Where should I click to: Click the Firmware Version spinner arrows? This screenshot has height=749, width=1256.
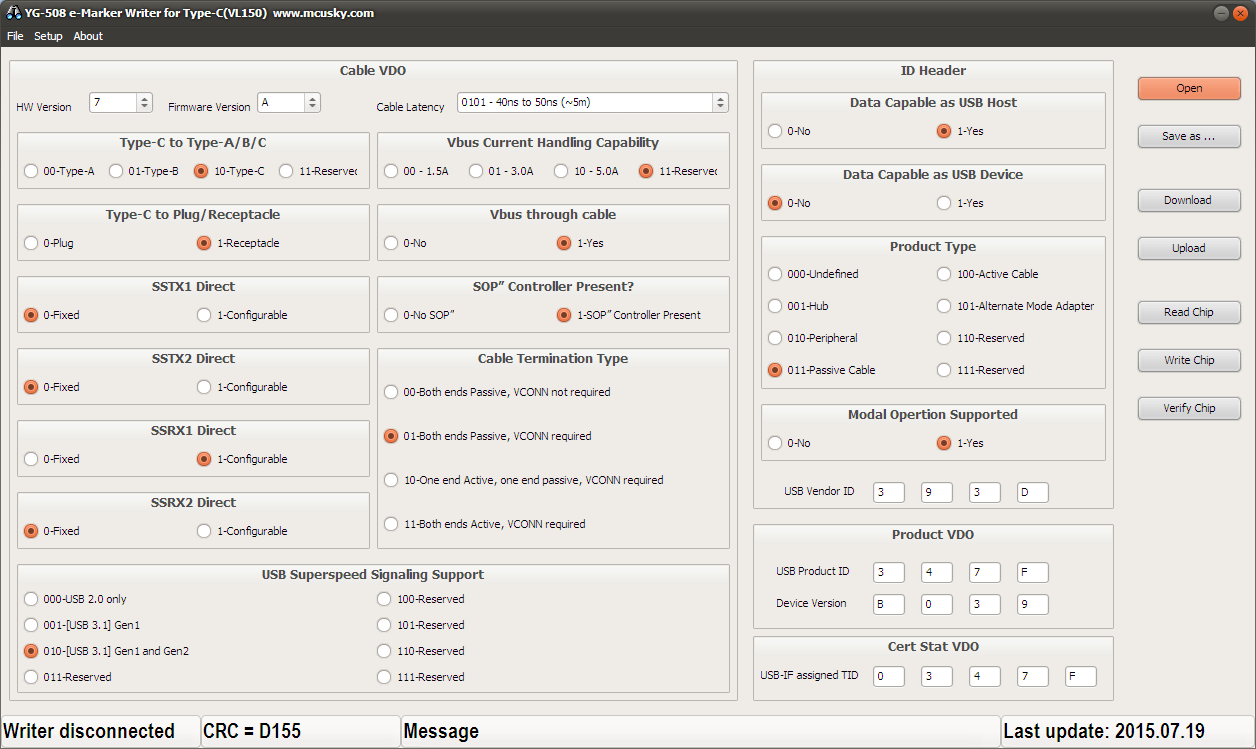click(312, 102)
